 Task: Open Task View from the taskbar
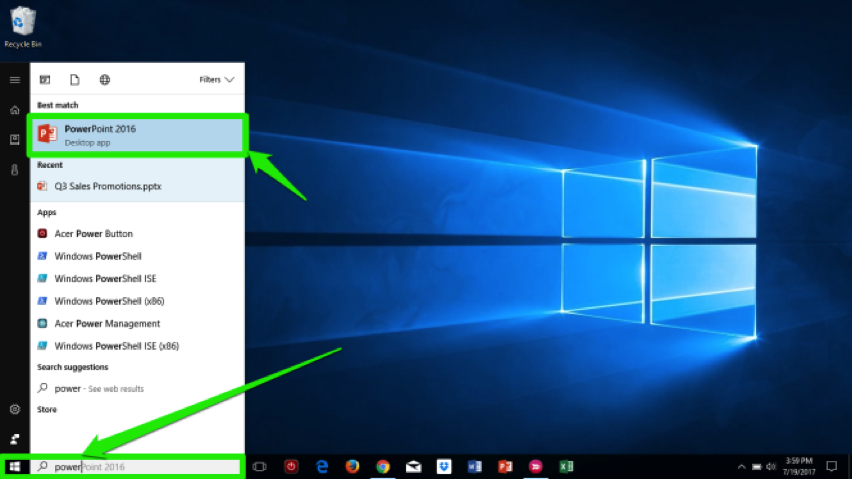pyautogui.click(x=260, y=466)
